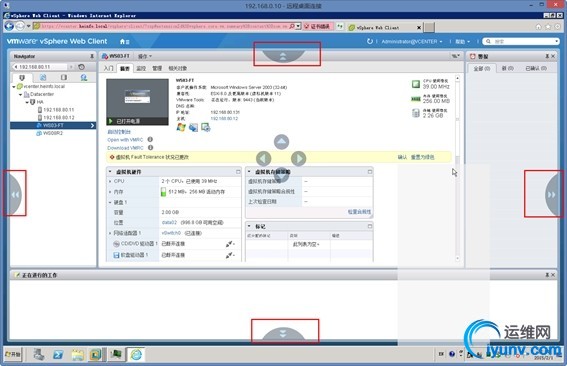This screenshot has width=567, height=366.
Task: Click the vSwitch0 network link
Action: (171, 233)
